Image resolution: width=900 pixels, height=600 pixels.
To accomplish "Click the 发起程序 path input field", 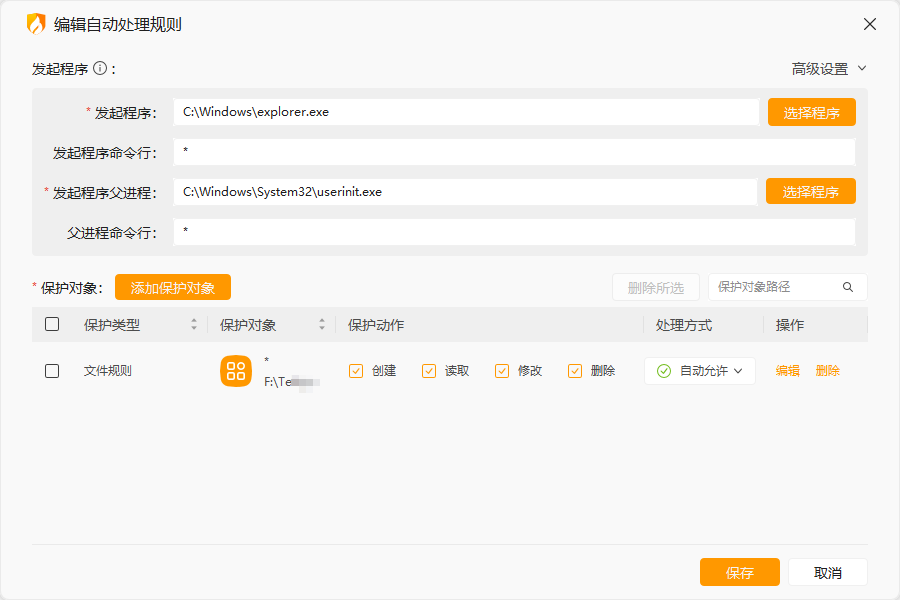I will coord(466,112).
